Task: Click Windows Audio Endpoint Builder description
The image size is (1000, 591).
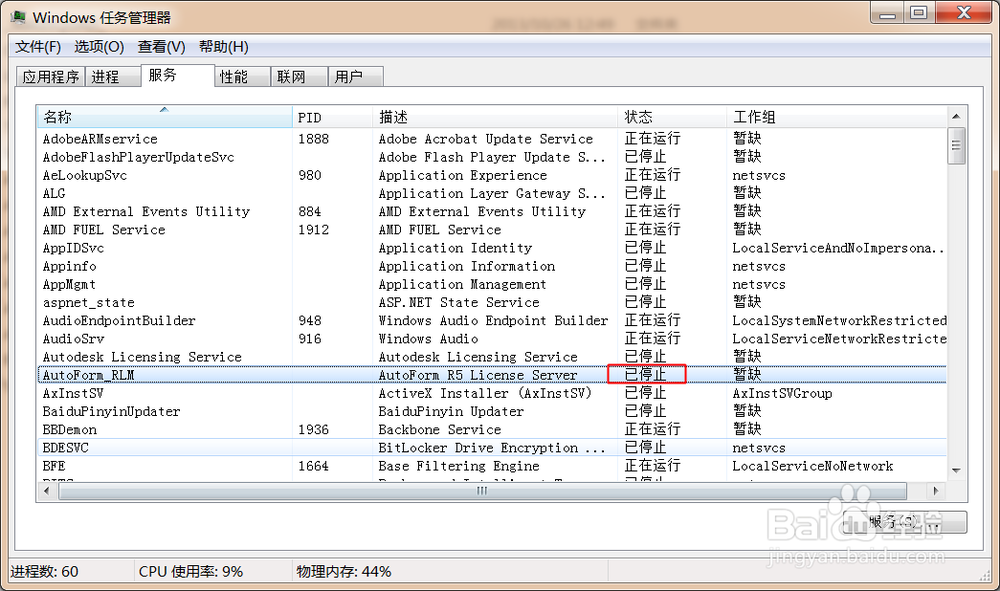Action: point(493,321)
